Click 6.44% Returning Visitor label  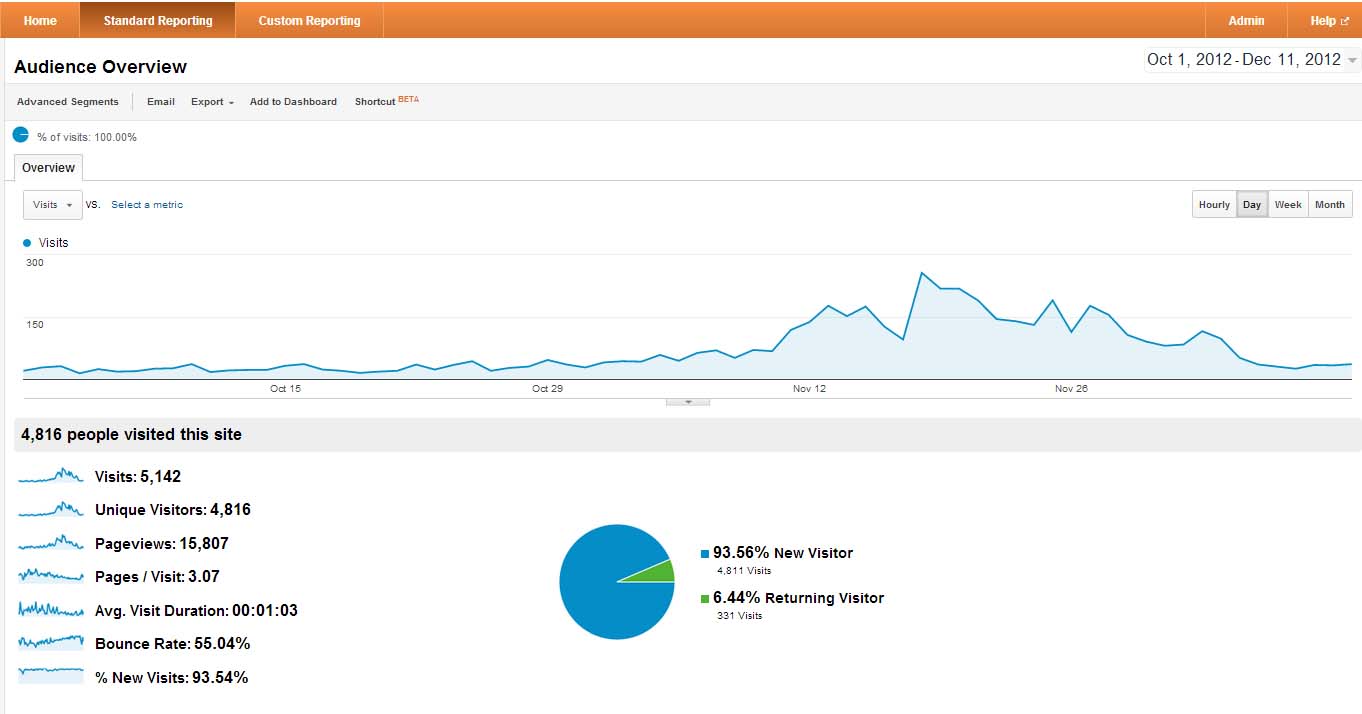[x=798, y=598]
